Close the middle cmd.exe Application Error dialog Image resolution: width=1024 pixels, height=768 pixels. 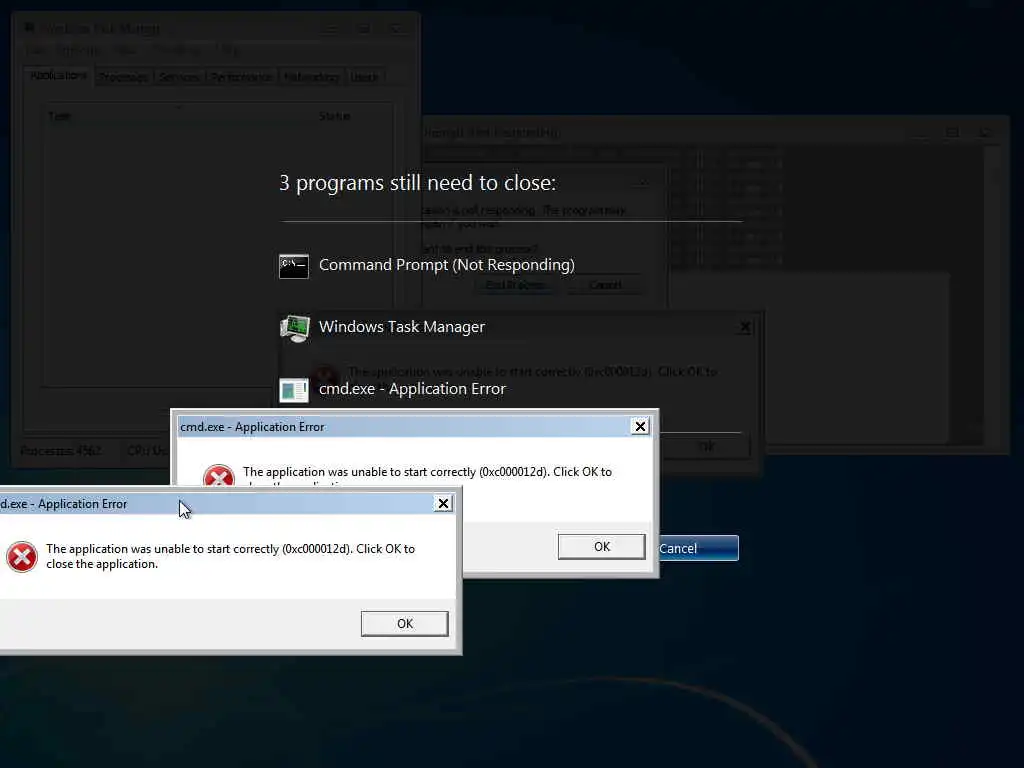640,426
